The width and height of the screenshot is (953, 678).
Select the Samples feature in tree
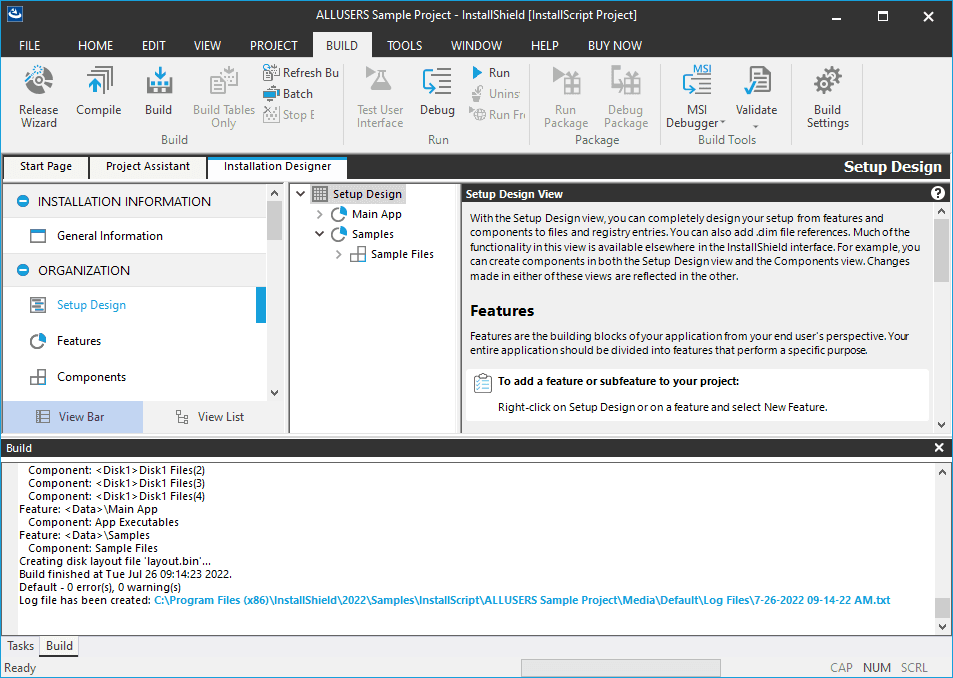[373, 234]
